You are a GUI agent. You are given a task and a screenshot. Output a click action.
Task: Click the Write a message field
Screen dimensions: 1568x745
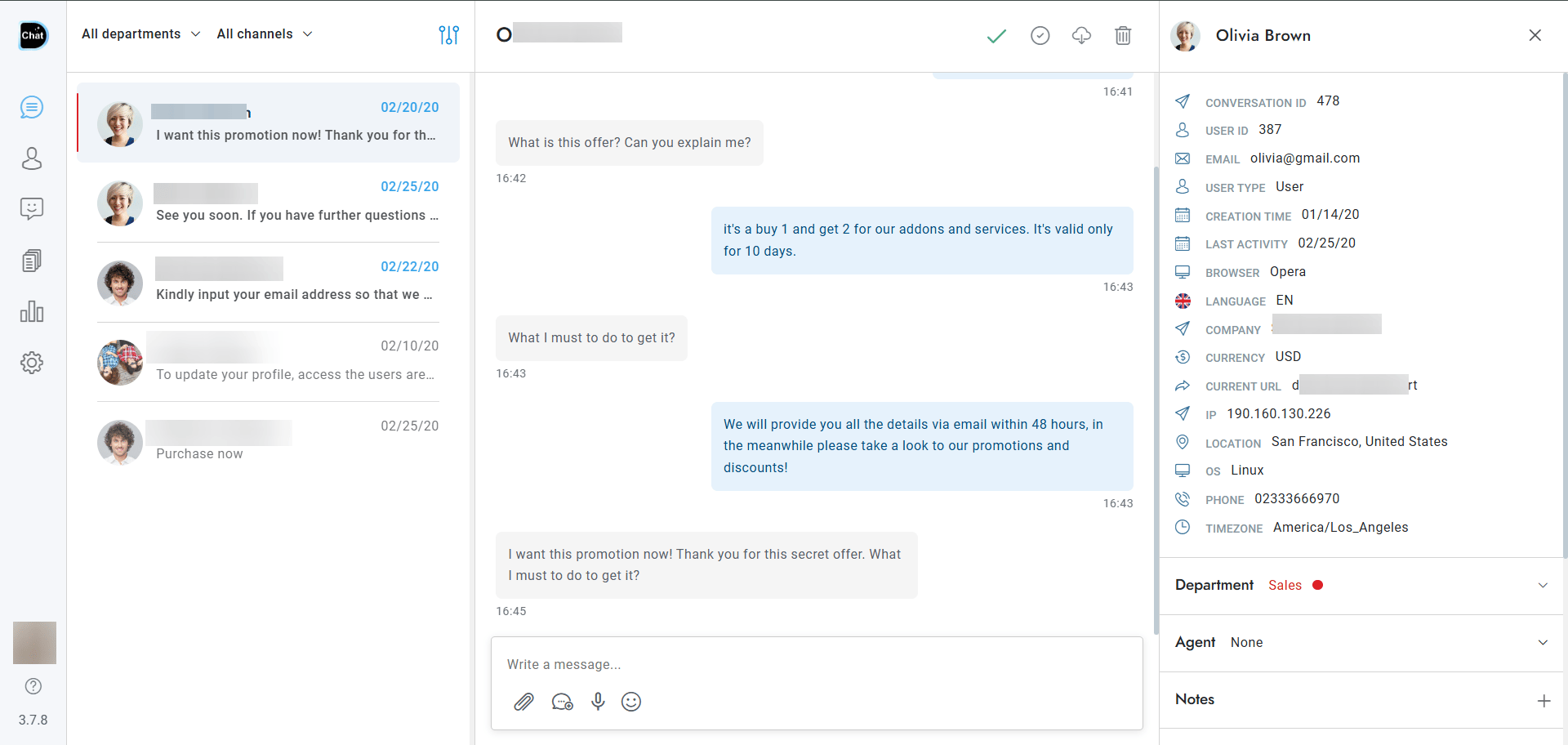[x=817, y=664]
